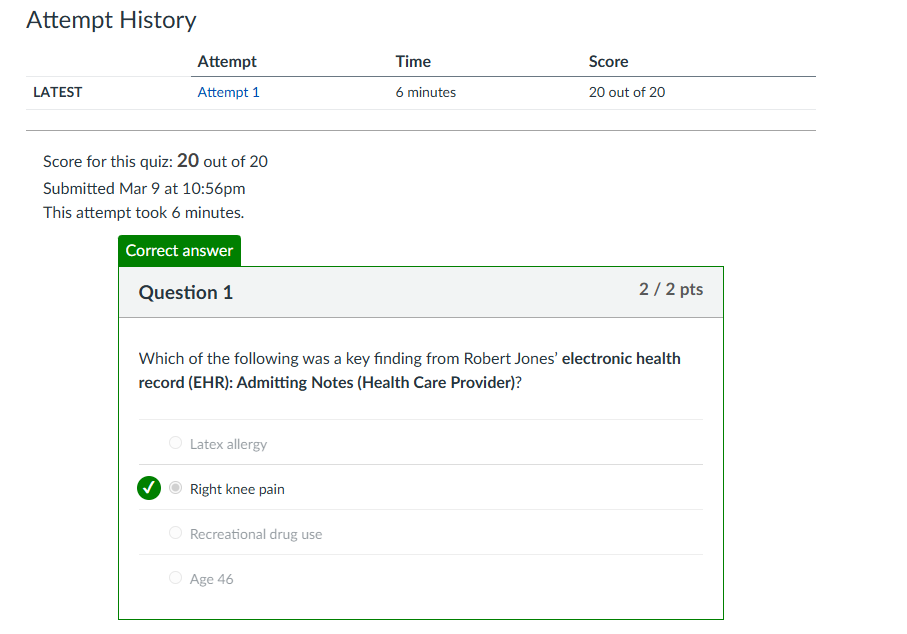
Task: Select the Right knee pain radio button
Action: point(176,489)
